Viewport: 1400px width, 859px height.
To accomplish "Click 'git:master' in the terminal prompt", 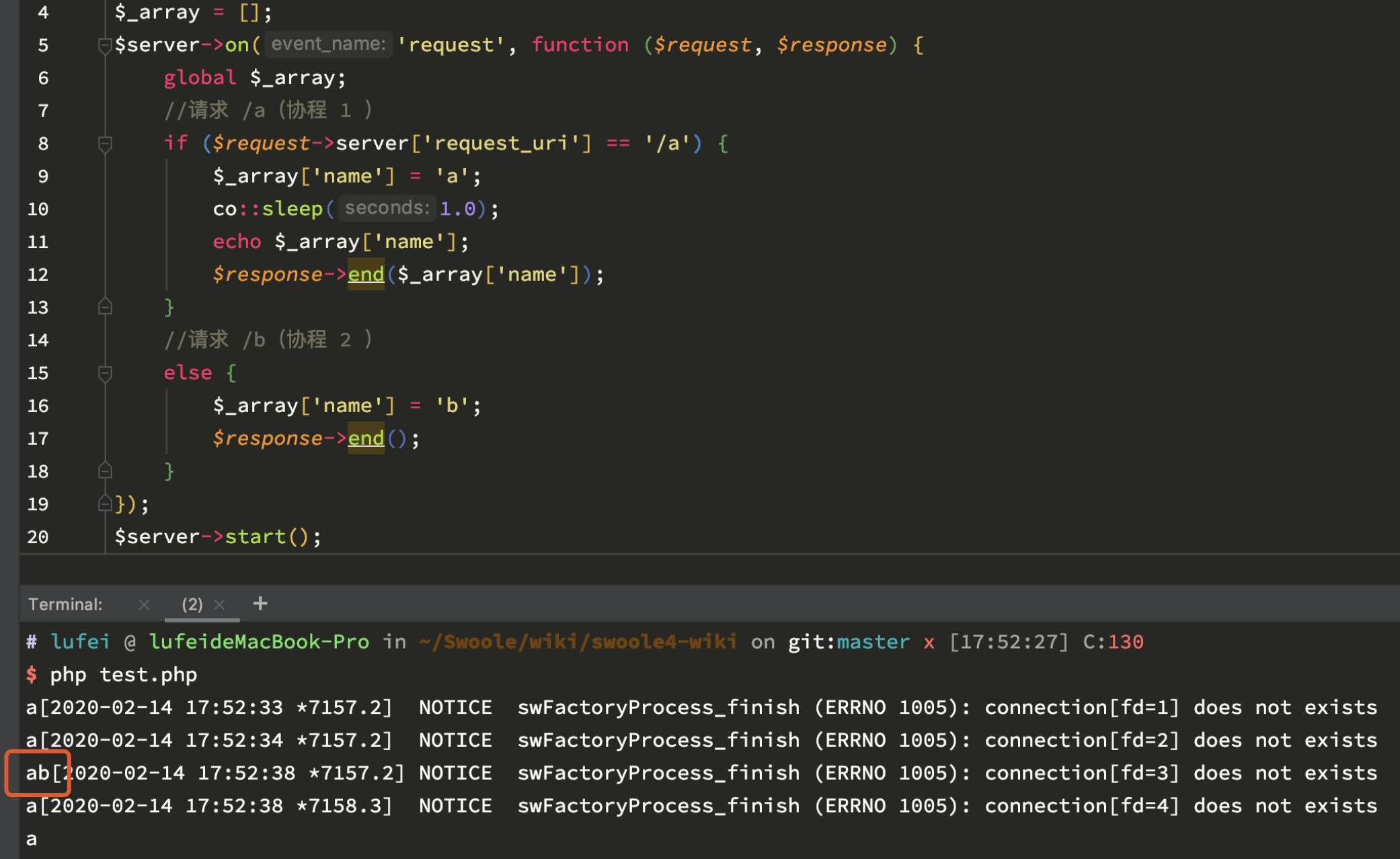I will (849, 642).
